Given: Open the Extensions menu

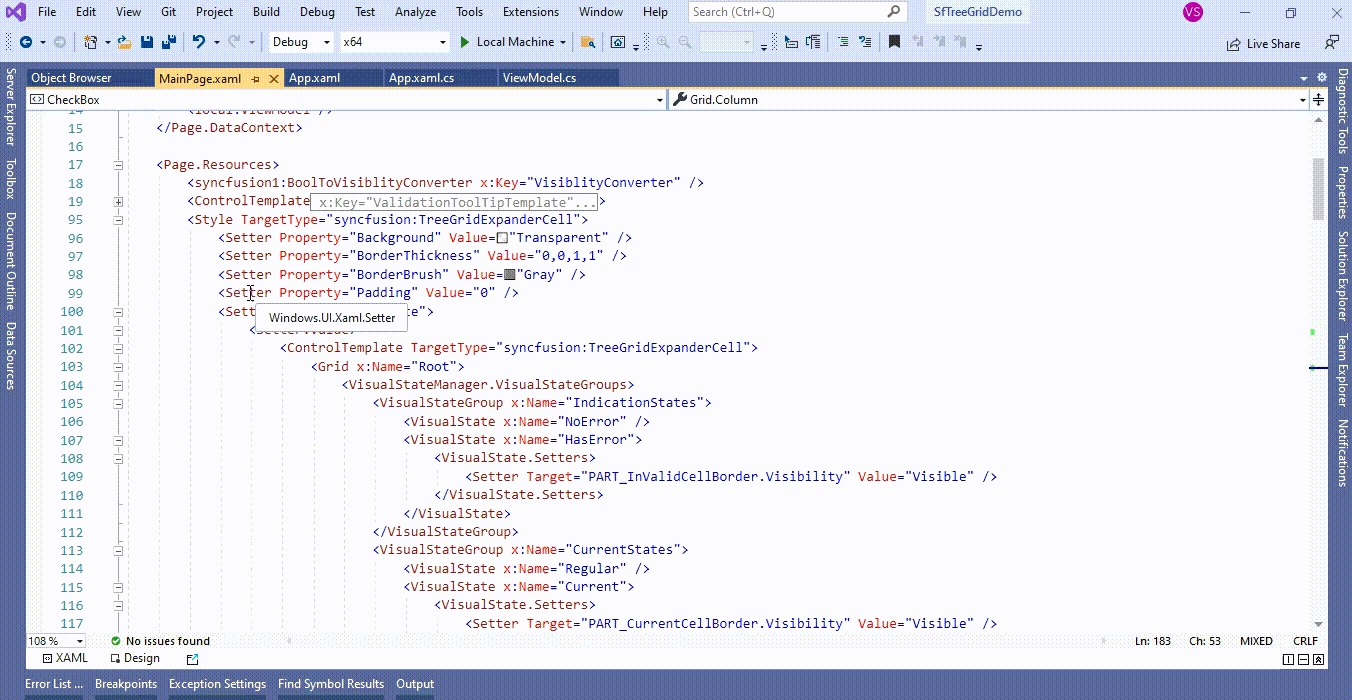Looking at the screenshot, I should (531, 12).
